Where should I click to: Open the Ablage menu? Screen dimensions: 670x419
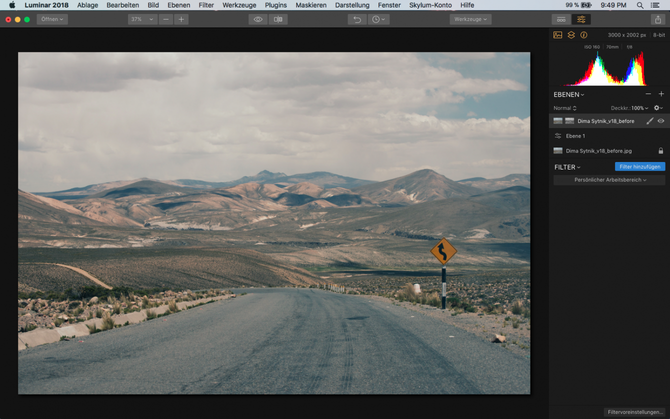[x=88, y=5]
